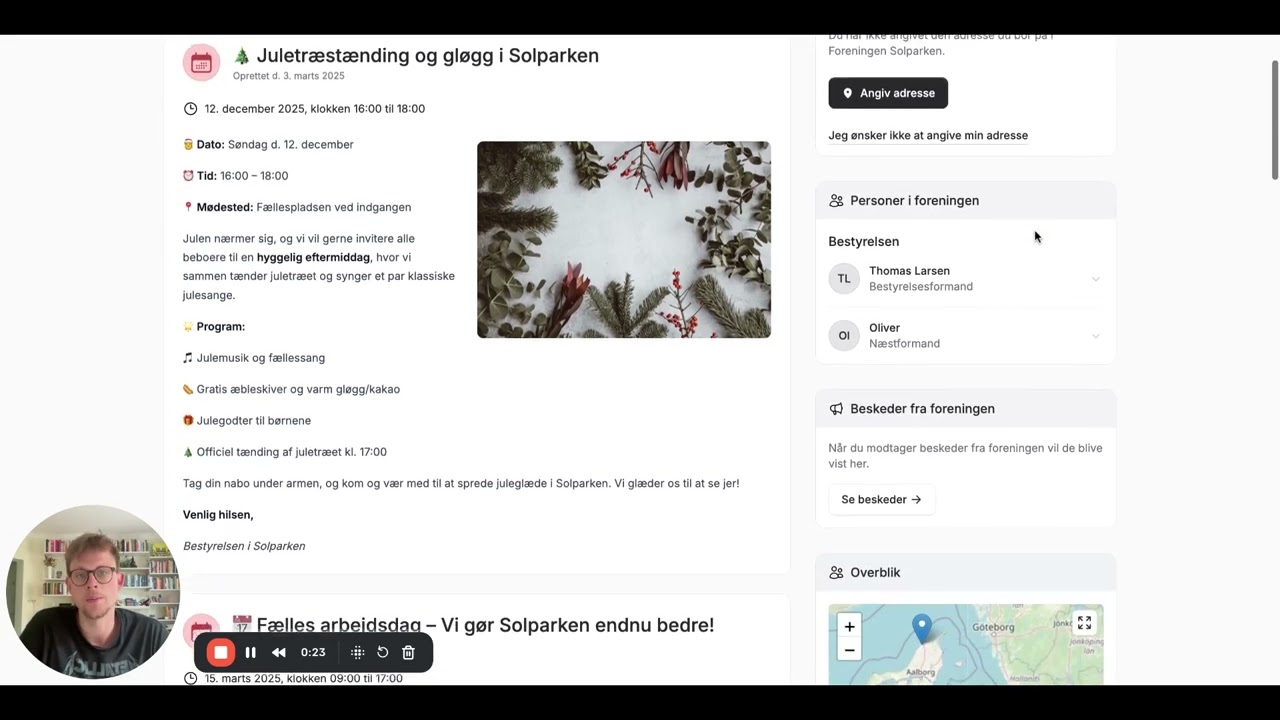Click the Christmas foliage image thumbnail
1280x720 pixels.
click(x=624, y=240)
